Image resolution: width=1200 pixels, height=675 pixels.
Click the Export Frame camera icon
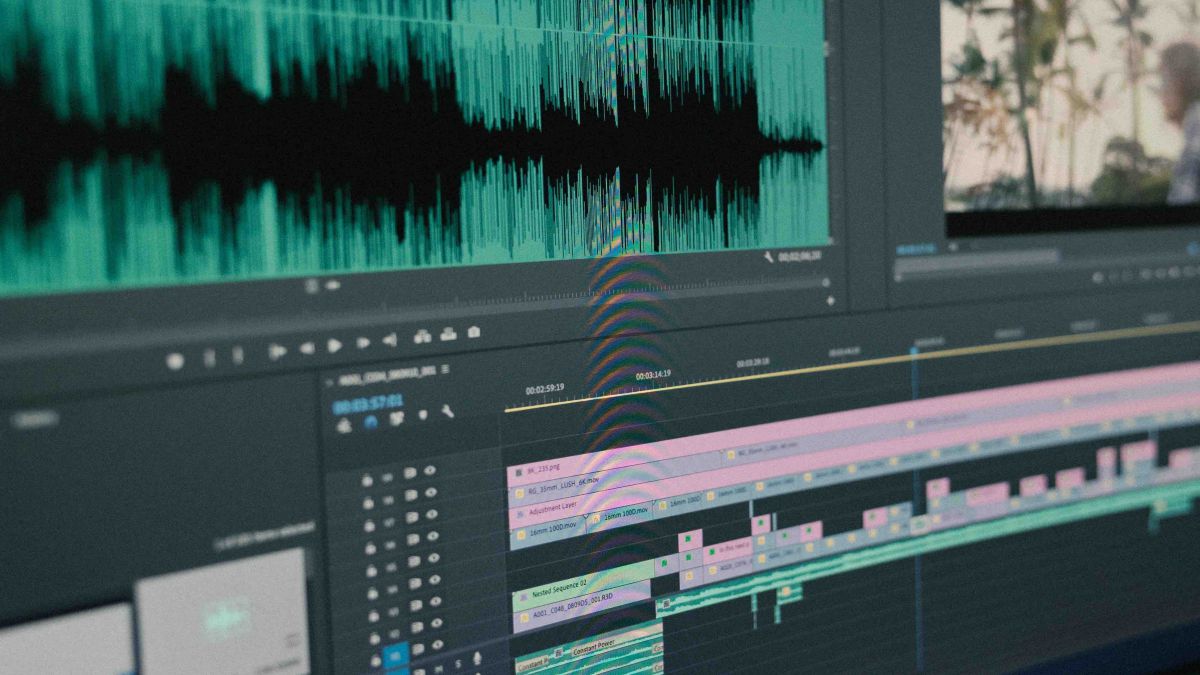(474, 332)
